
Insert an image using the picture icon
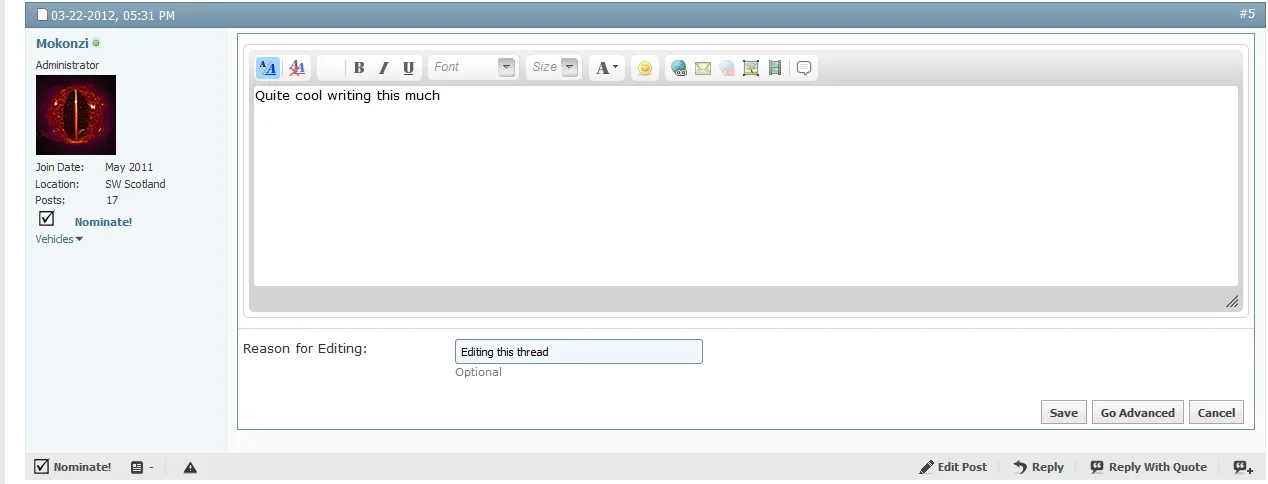751,68
